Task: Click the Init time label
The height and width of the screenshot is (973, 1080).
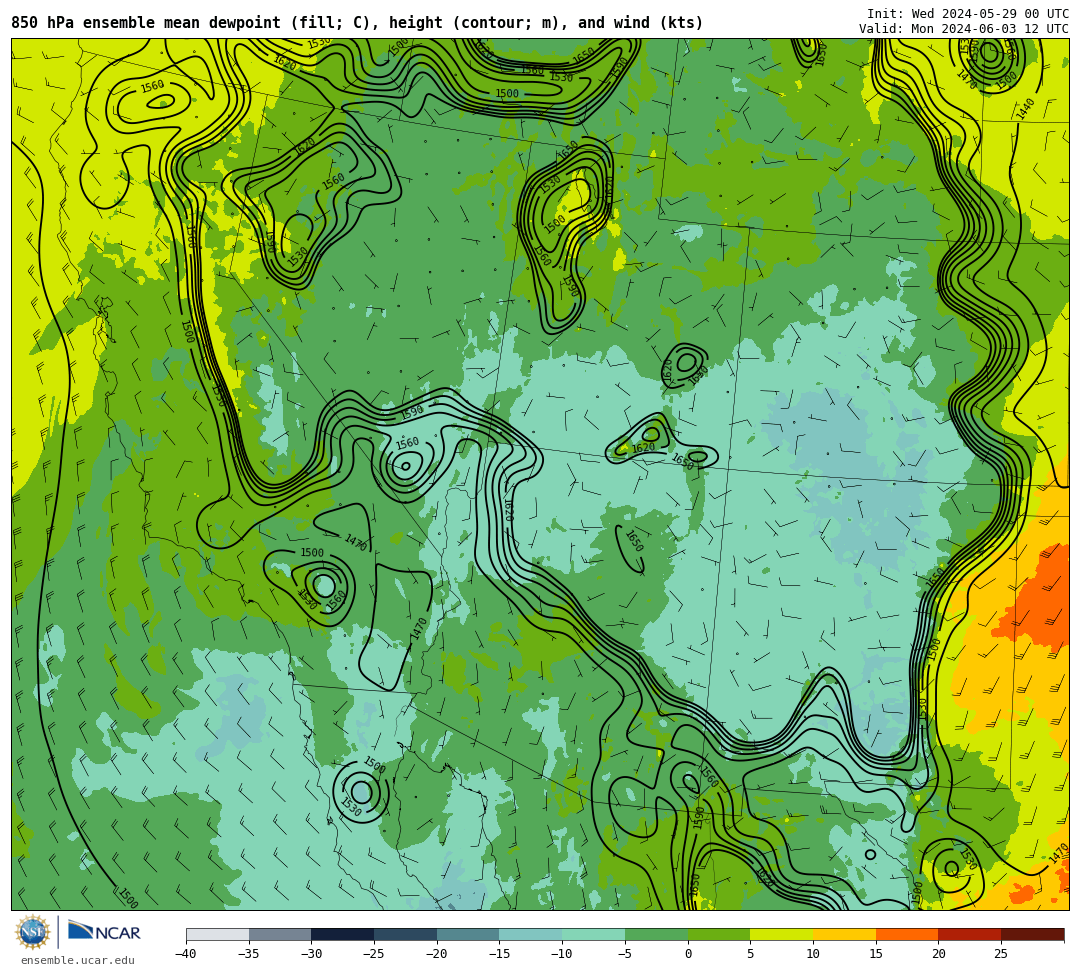Action: click(968, 14)
